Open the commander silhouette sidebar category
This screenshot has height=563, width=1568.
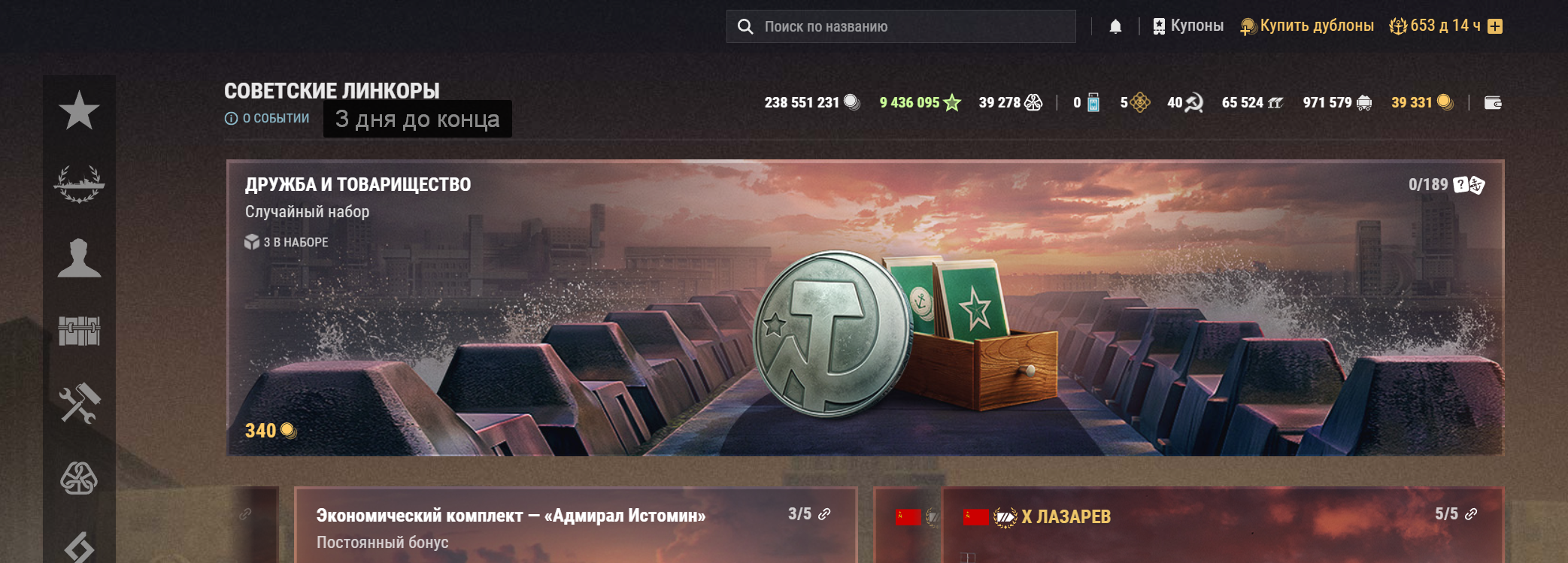tap(79, 258)
